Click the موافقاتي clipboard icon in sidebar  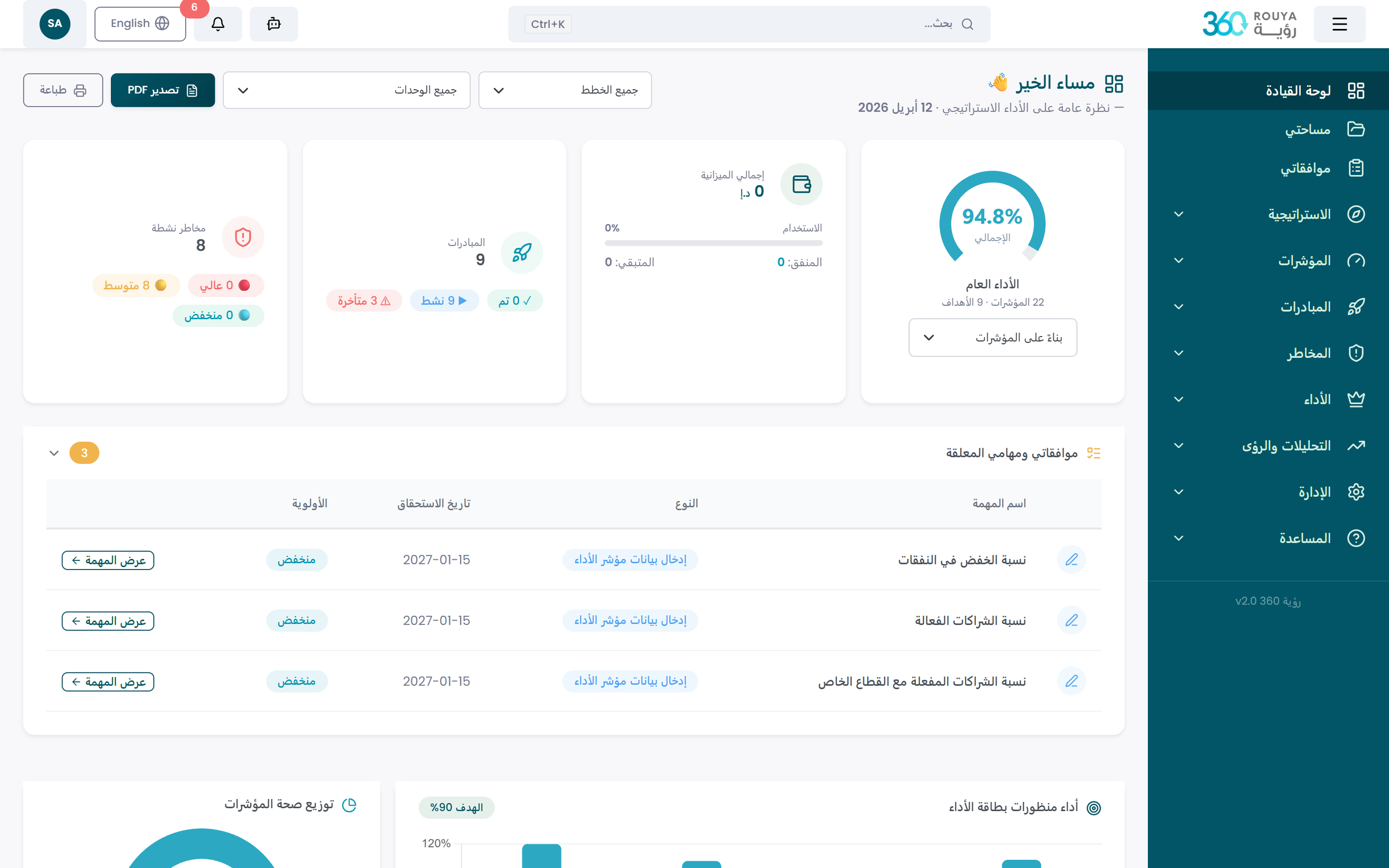click(1357, 167)
